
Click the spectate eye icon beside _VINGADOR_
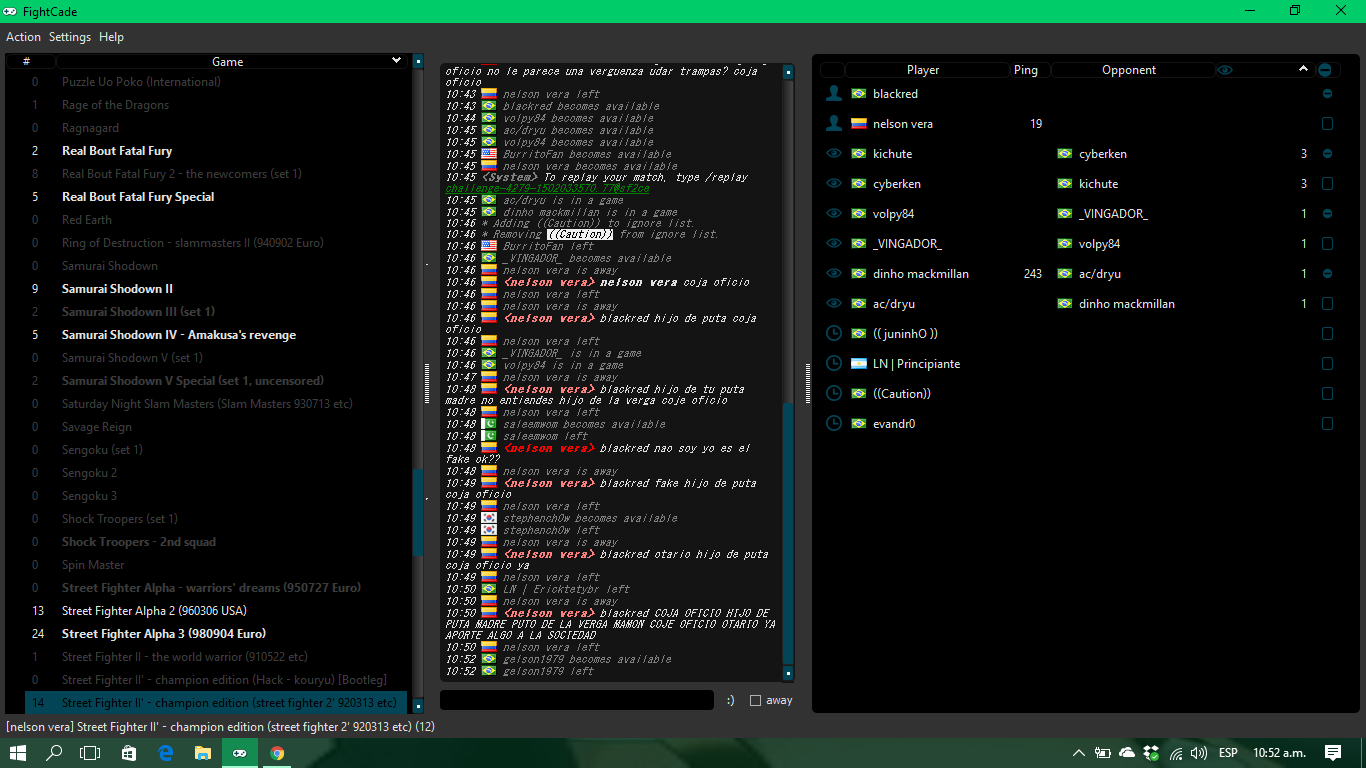(x=834, y=244)
